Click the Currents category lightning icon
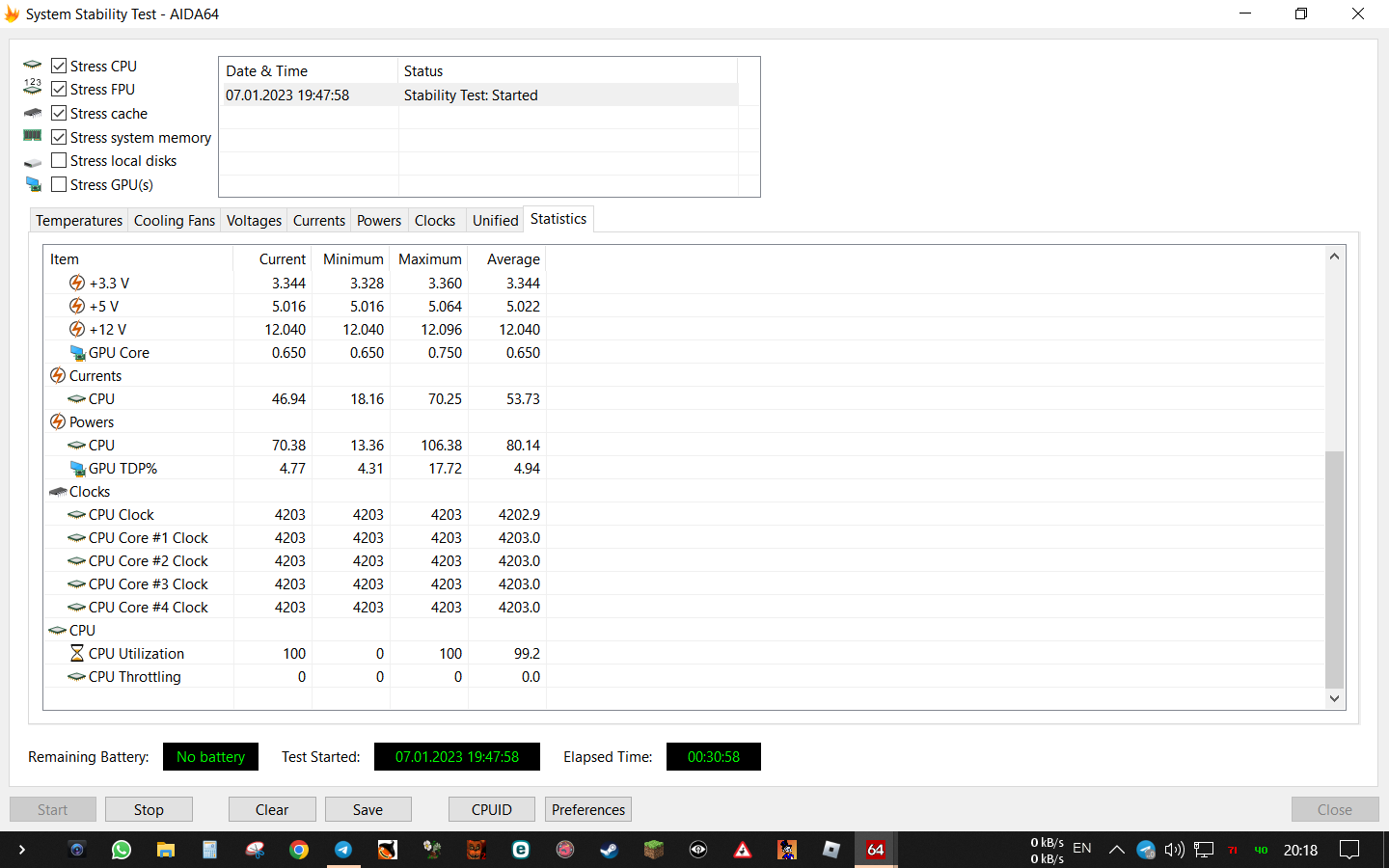The width and height of the screenshot is (1389, 868). pos(58,375)
